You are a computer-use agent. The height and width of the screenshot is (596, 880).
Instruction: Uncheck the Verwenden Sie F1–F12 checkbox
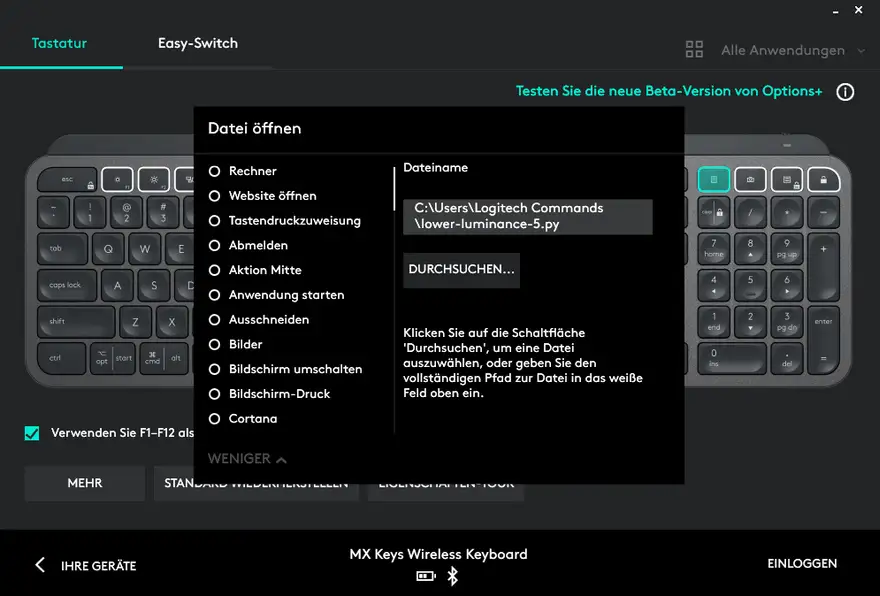32,433
